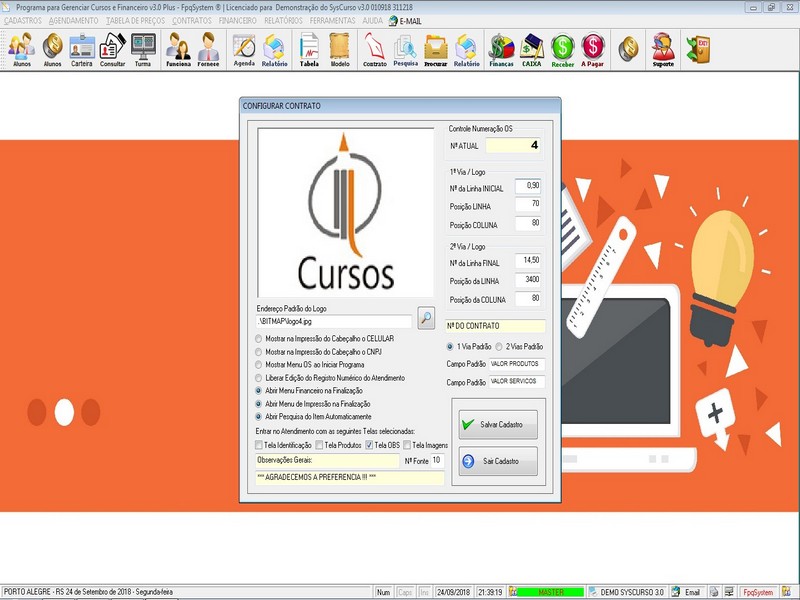
Task: Open the Finanças toolbar icon
Action: 501,49
